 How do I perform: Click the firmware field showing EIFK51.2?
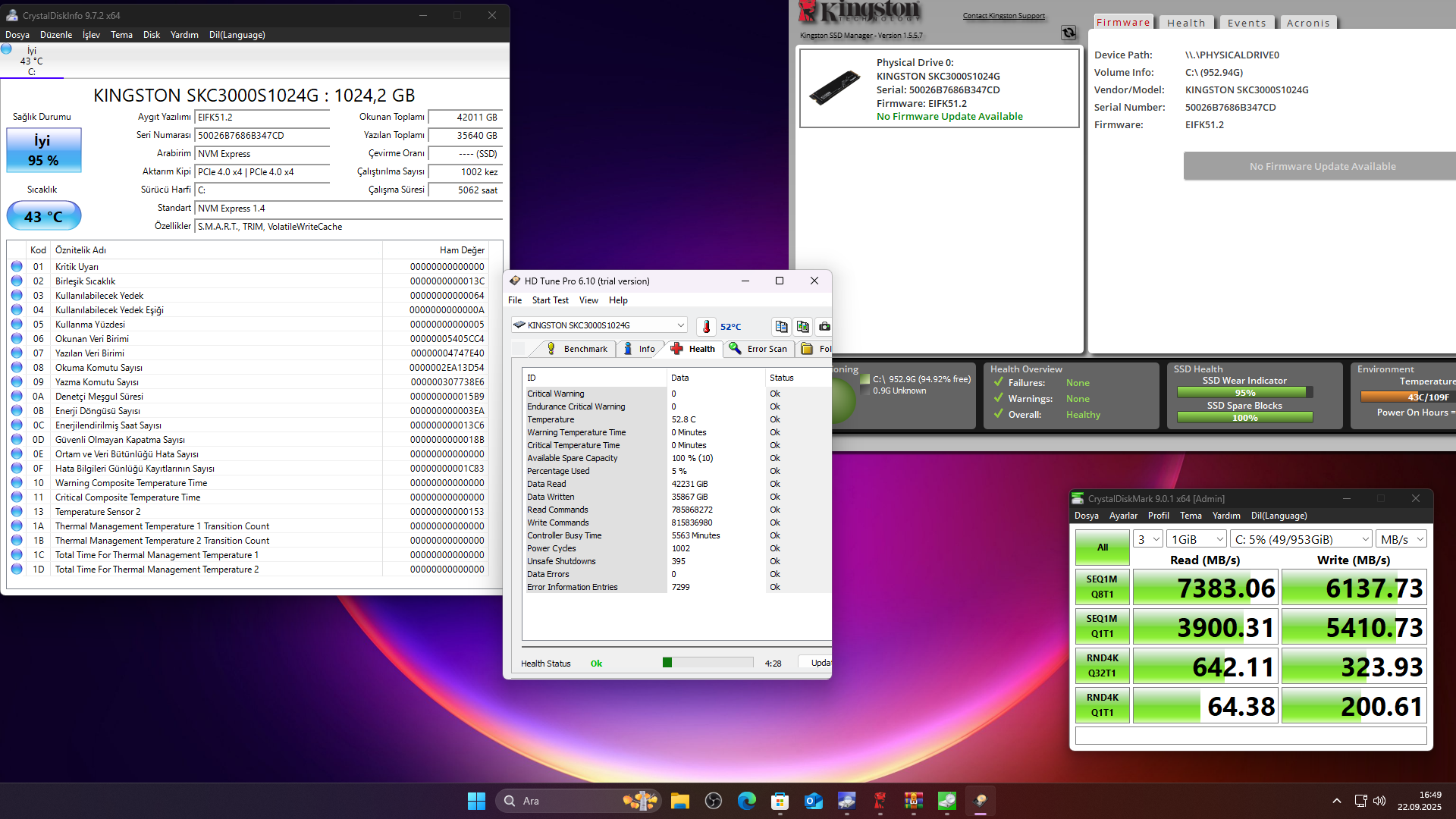click(263, 118)
